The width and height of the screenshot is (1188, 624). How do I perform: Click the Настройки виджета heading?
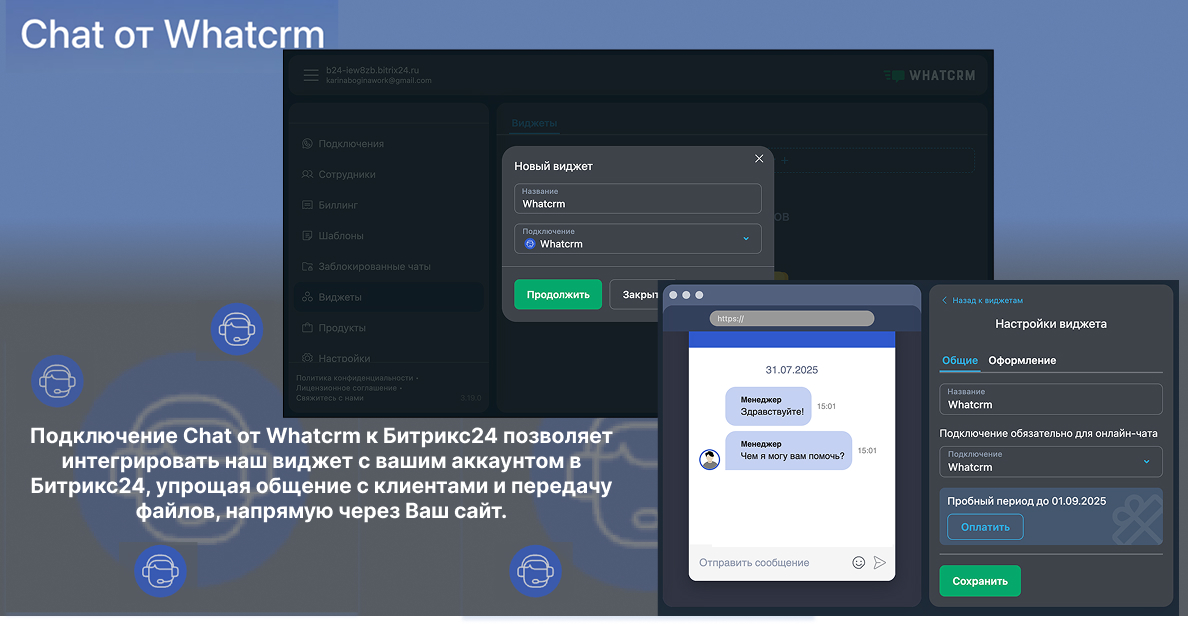(1051, 323)
